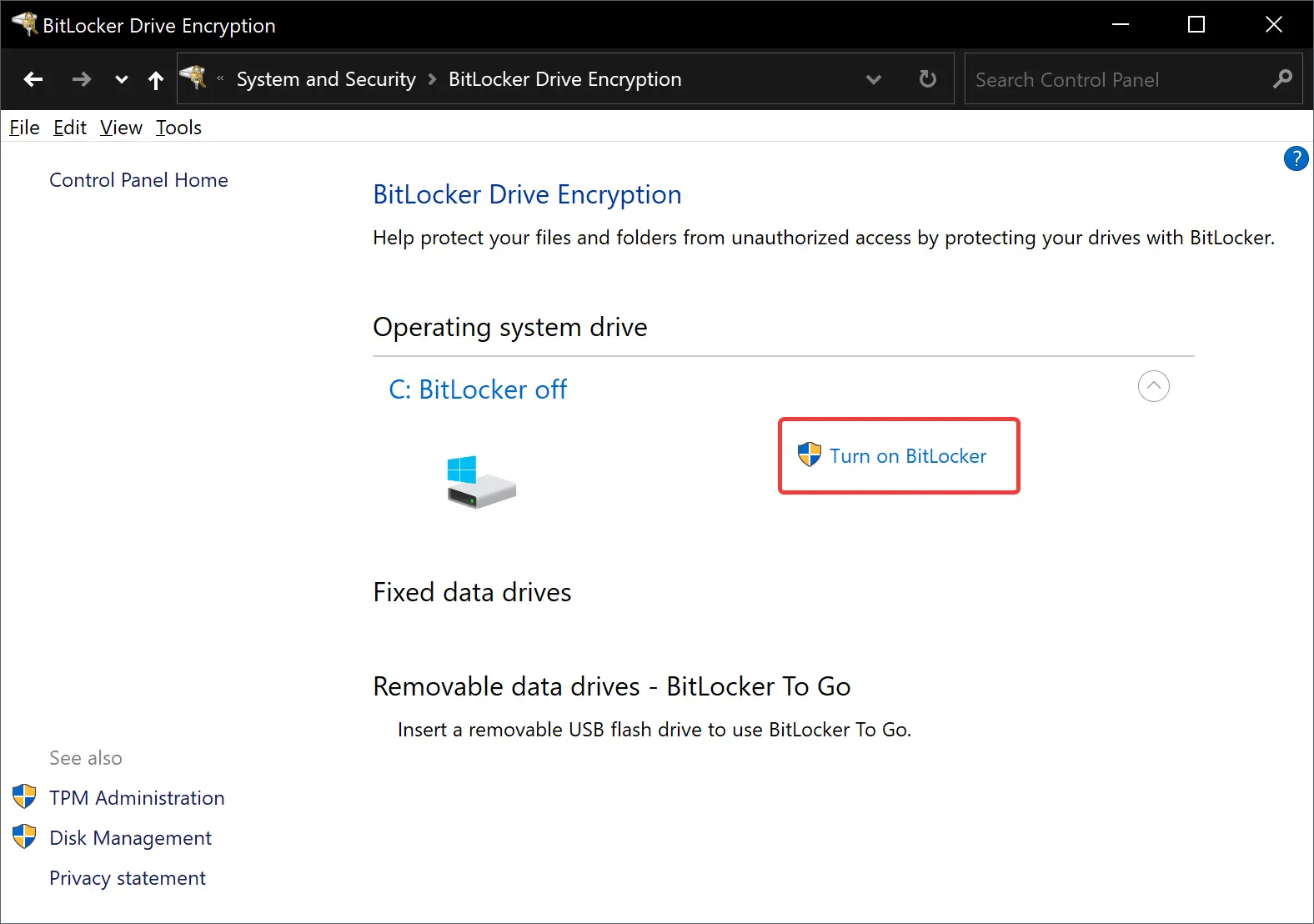This screenshot has height=924, width=1314.
Task: Click the Windows C: drive icon
Action: point(481,482)
